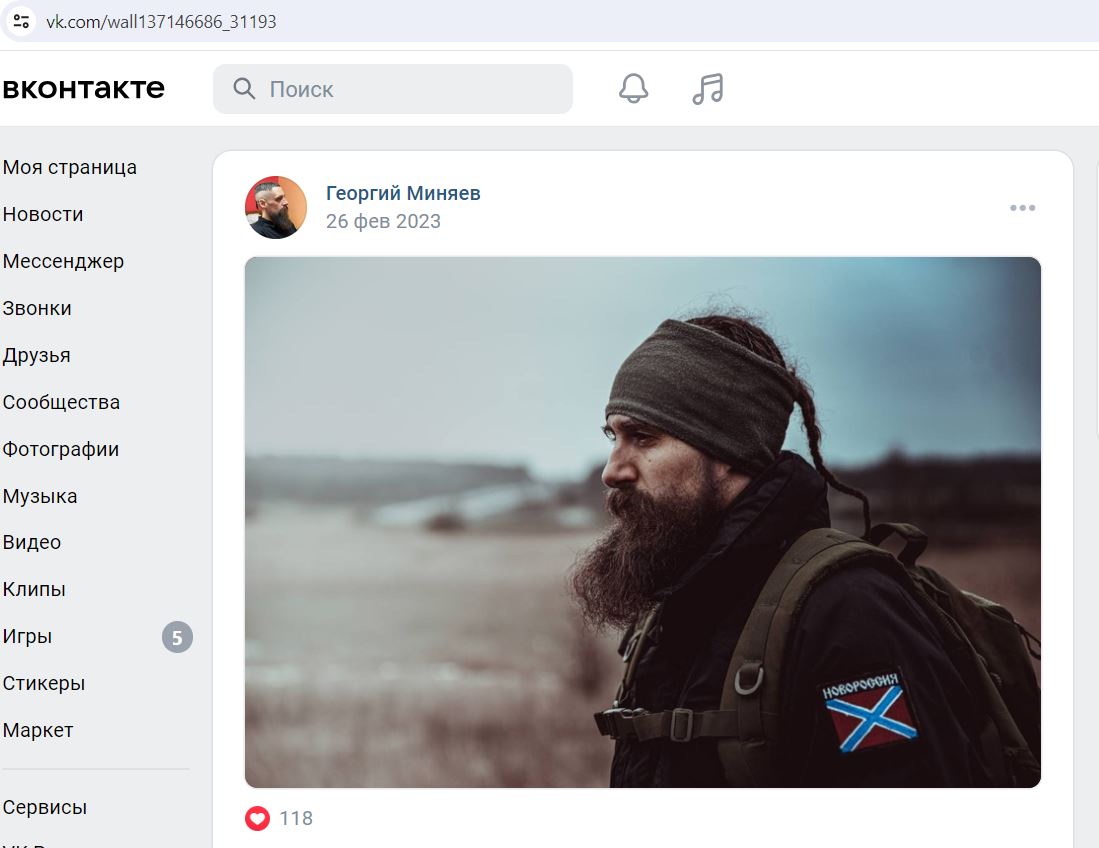Screen dimensions: 1099x848
Task: Open Друзья list
Action: tap(36, 355)
